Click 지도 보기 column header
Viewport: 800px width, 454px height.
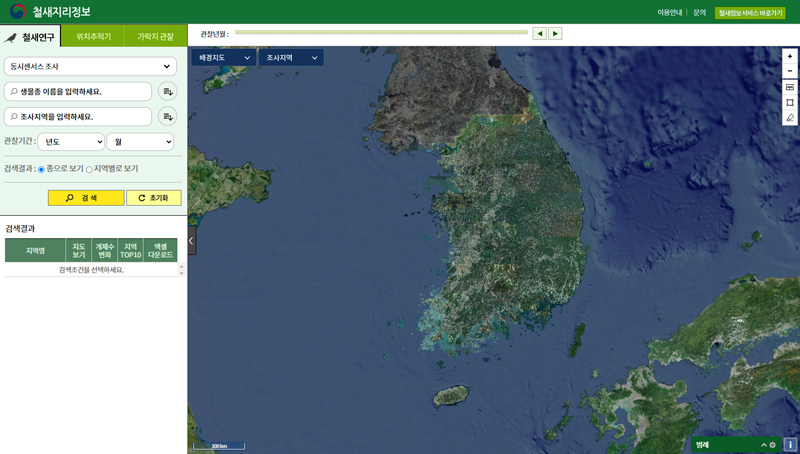[x=79, y=250]
